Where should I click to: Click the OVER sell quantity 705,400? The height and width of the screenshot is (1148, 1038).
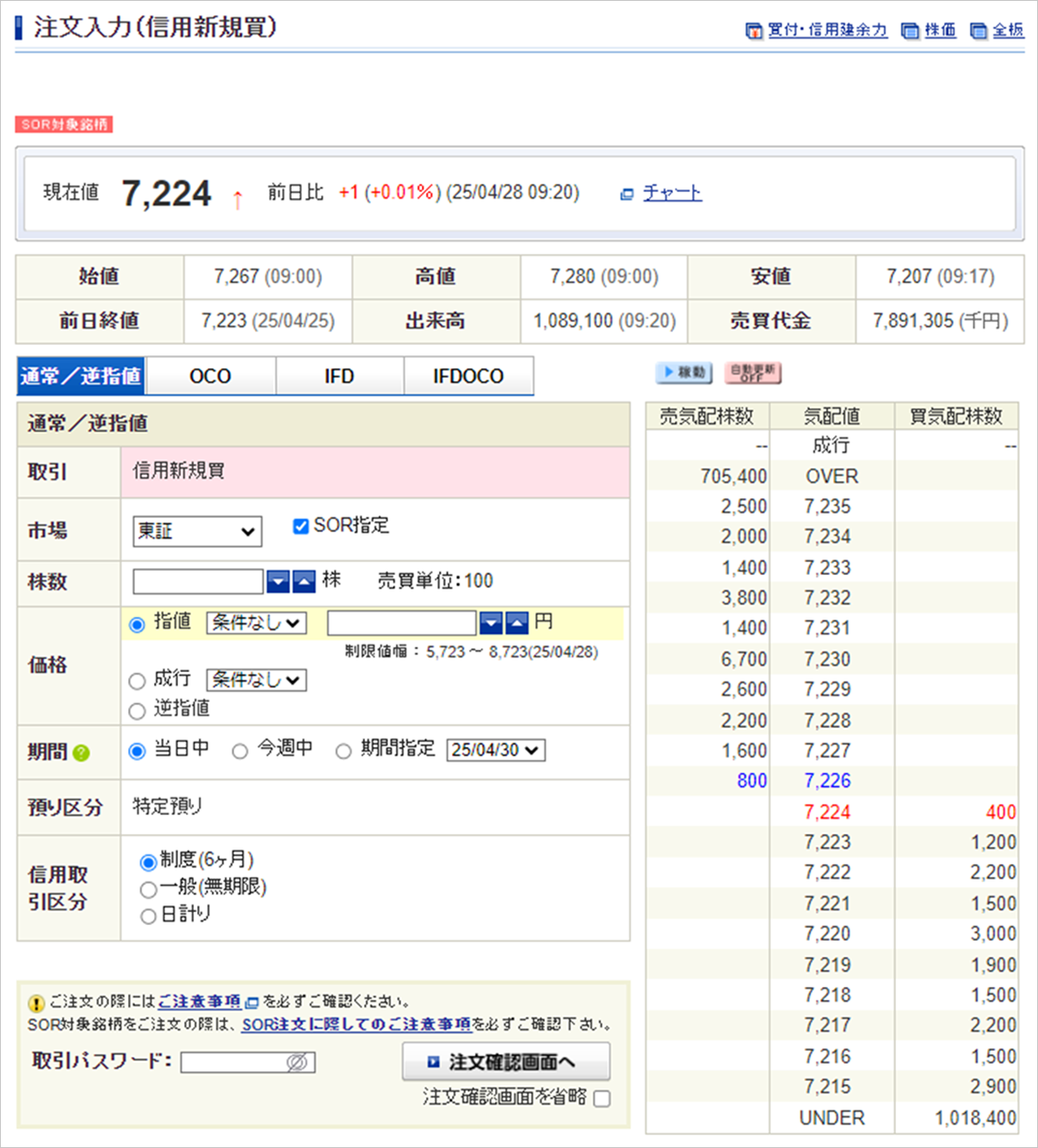tap(733, 477)
